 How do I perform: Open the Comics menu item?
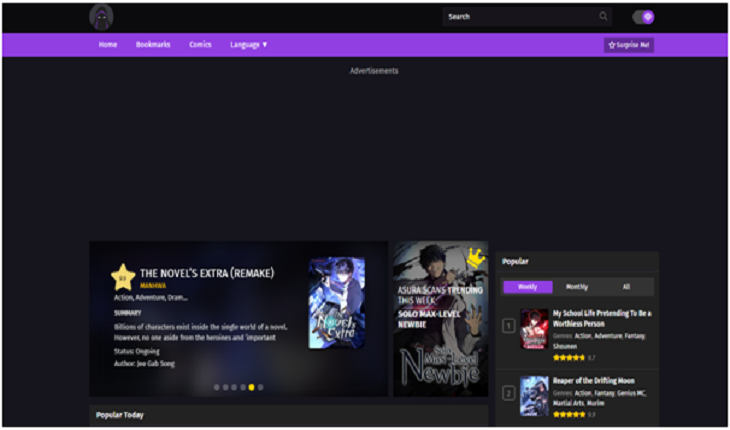pyautogui.click(x=200, y=45)
